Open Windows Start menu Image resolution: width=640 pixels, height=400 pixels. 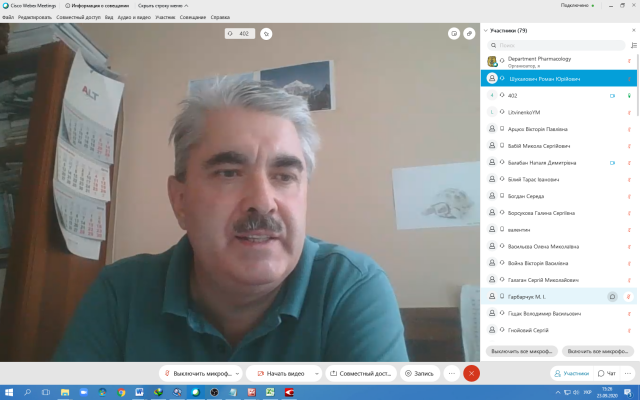click(9, 392)
